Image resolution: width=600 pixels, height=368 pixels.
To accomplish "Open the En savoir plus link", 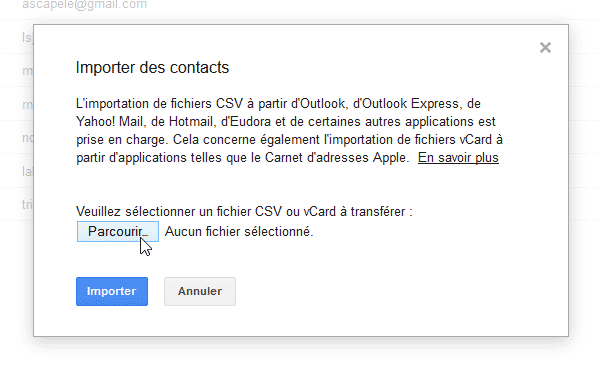I will [x=458, y=158].
